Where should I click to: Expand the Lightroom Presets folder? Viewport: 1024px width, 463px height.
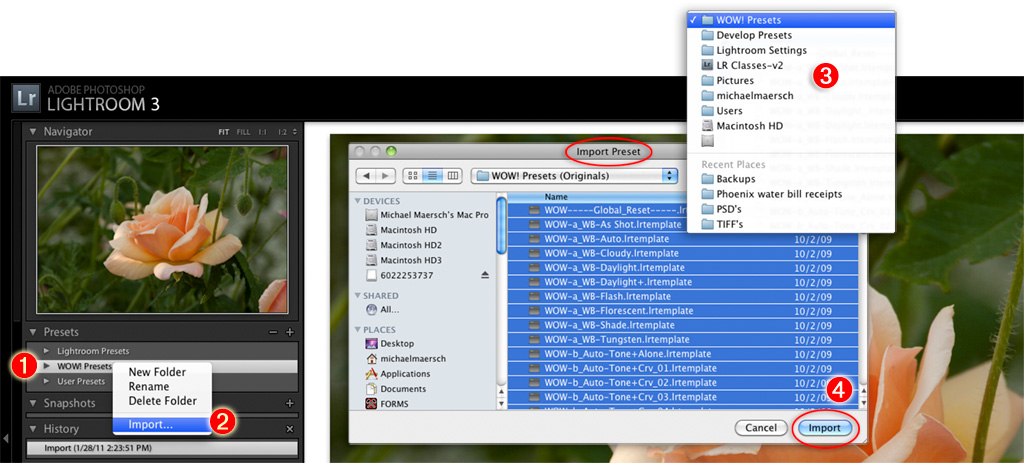[x=46, y=351]
